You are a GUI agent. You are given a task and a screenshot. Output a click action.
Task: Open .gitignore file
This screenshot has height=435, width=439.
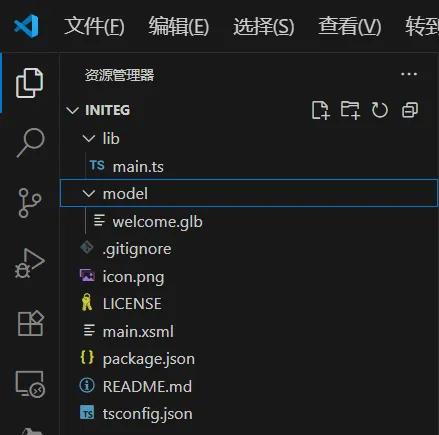[x=137, y=249]
